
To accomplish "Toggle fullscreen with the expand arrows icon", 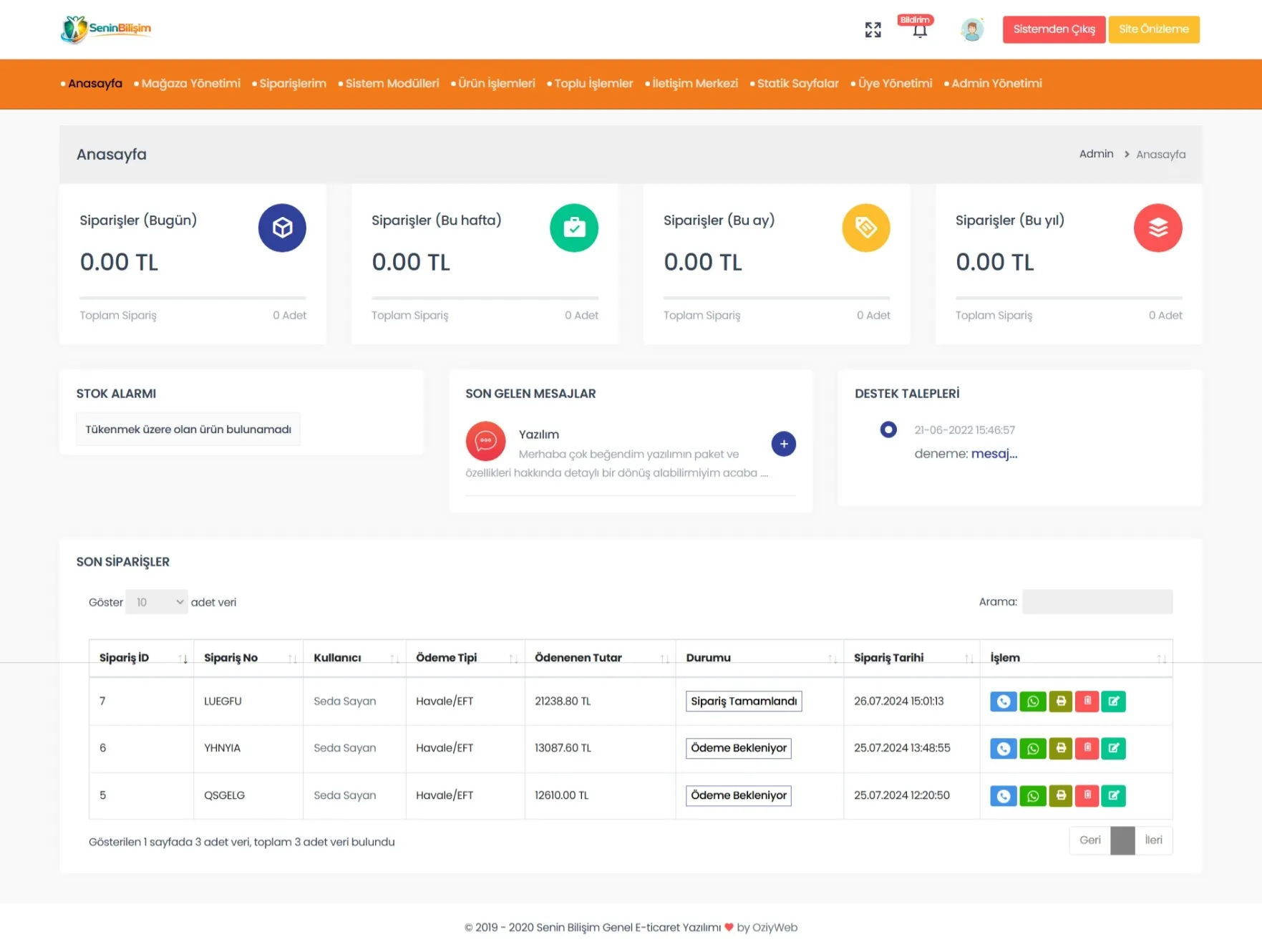I will (x=873, y=29).
